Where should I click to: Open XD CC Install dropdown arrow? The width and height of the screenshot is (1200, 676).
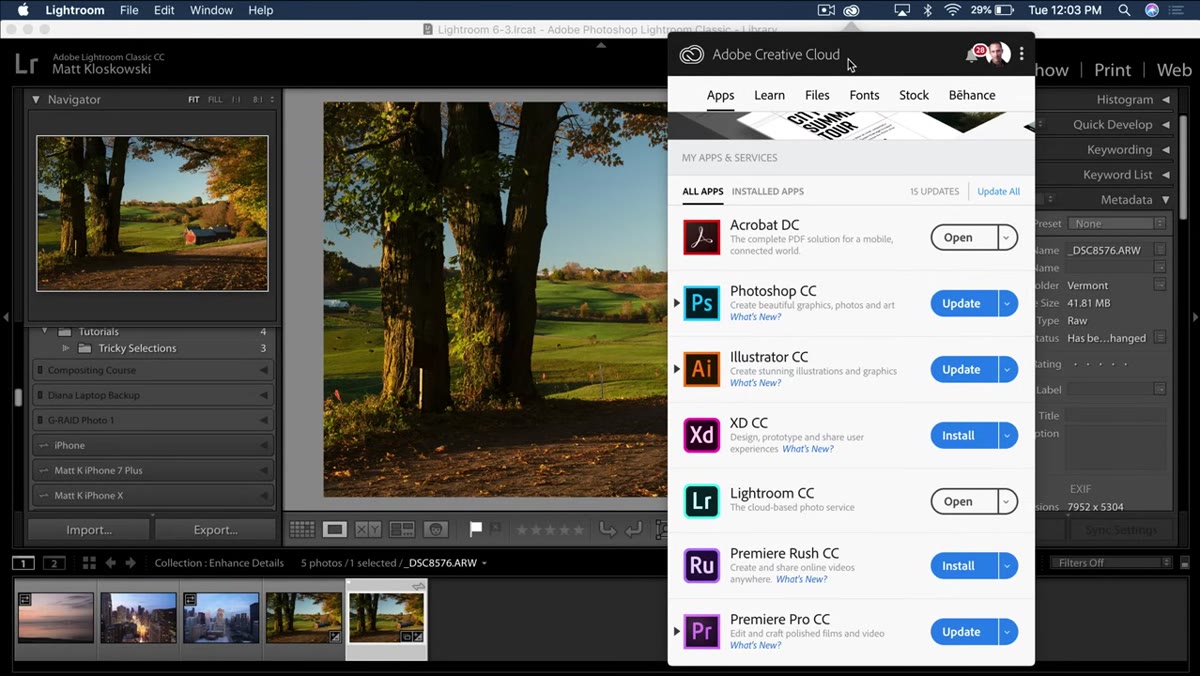tap(1008, 436)
